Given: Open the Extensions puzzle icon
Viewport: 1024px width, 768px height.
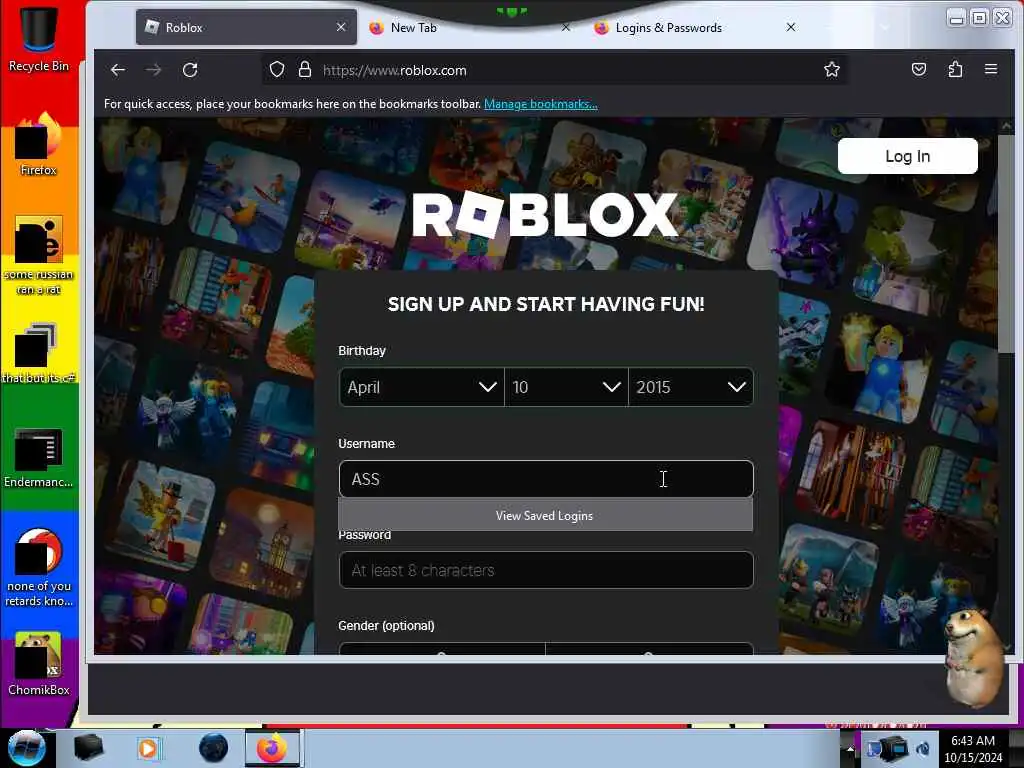Looking at the screenshot, I should pos(955,69).
